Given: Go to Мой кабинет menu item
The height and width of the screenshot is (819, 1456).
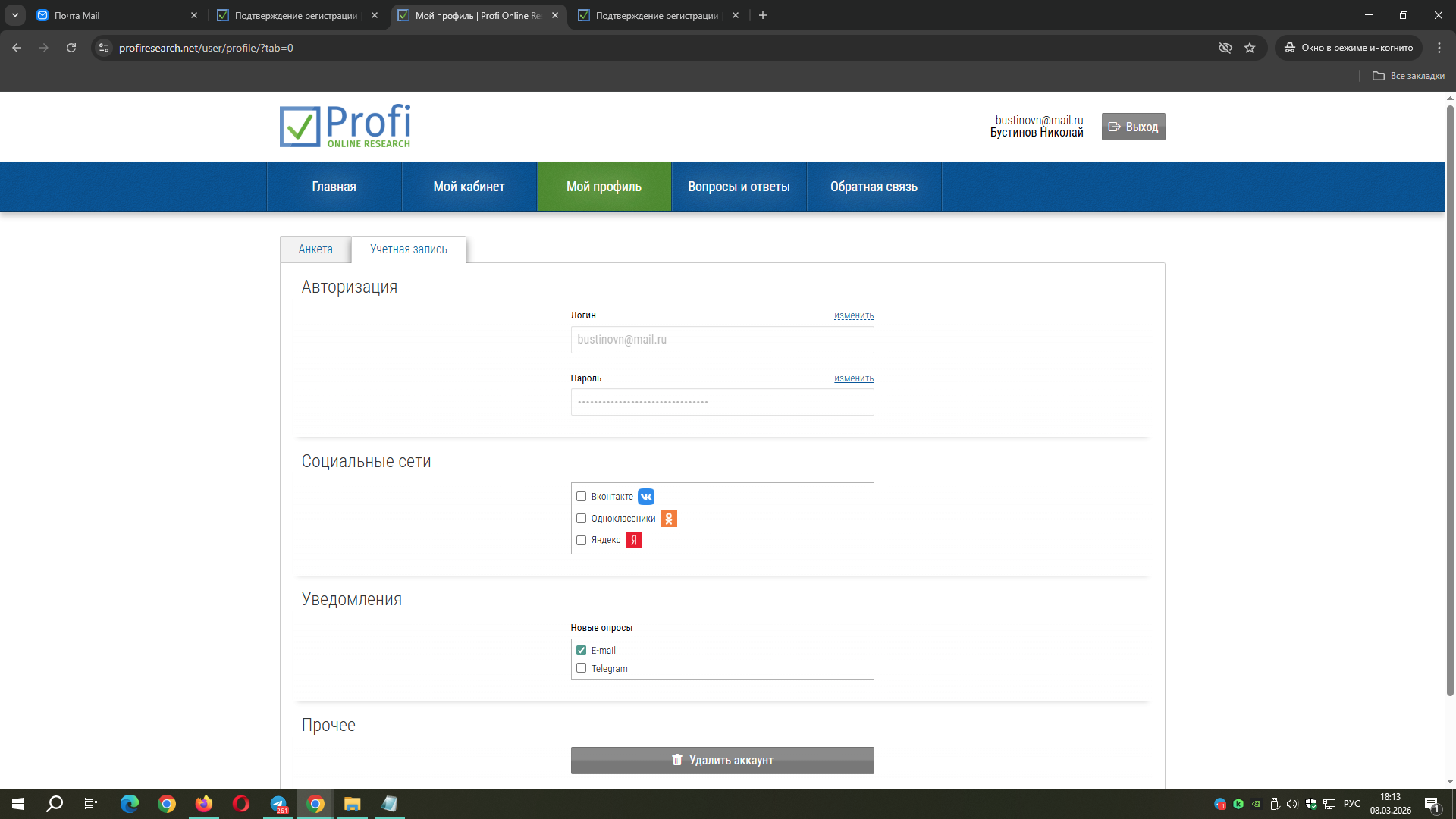Looking at the screenshot, I should pyautogui.click(x=469, y=187).
